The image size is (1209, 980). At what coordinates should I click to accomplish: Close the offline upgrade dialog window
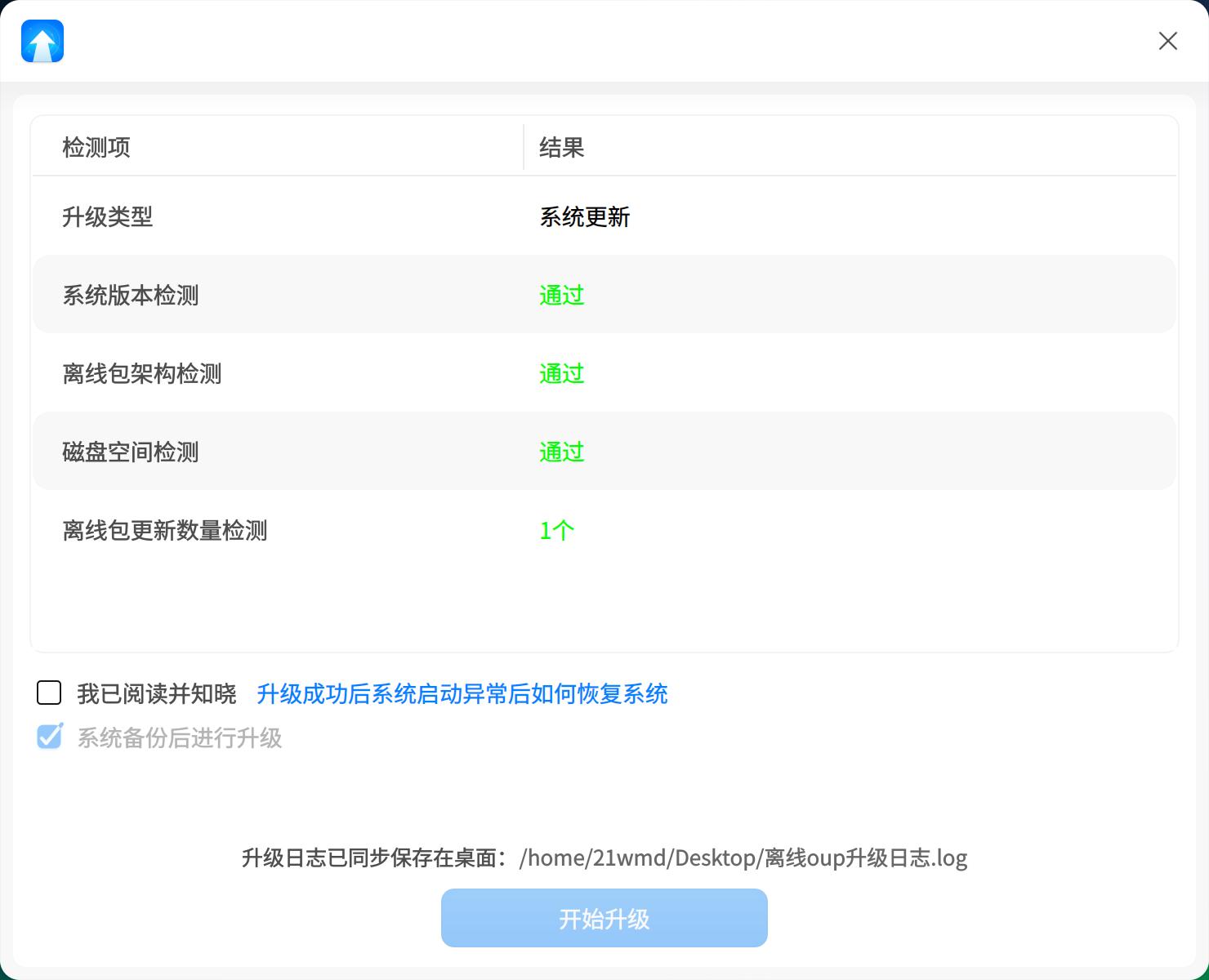(1167, 41)
